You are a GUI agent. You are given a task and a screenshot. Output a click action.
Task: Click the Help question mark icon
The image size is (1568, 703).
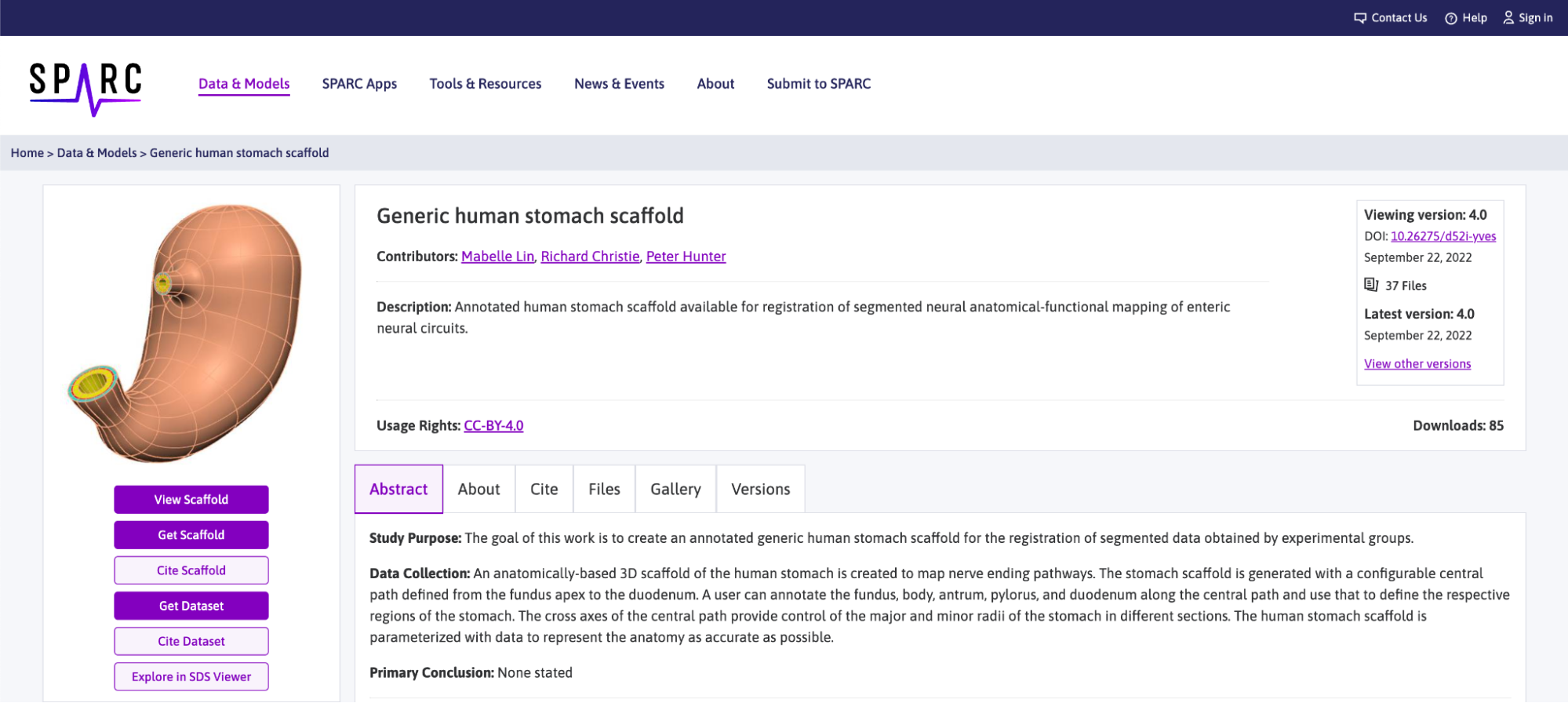(1451, 18)
